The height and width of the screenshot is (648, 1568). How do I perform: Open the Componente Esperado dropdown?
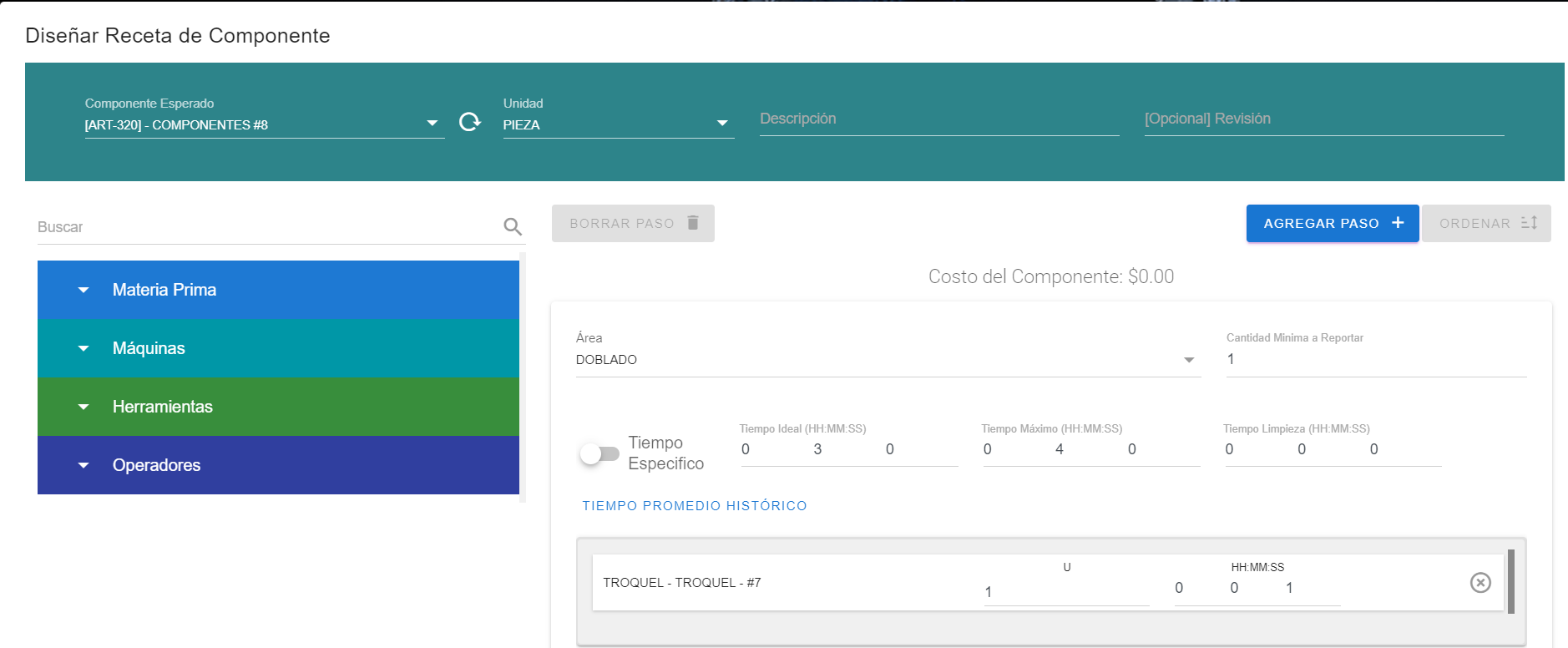tap(432, 124)
